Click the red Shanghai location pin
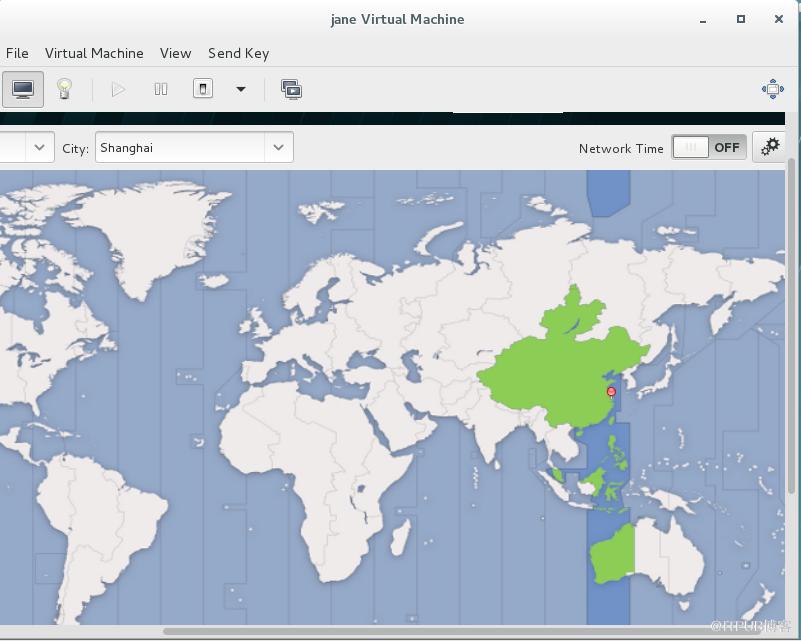Screen dimensions: 801x641 [x=611, y=392]
